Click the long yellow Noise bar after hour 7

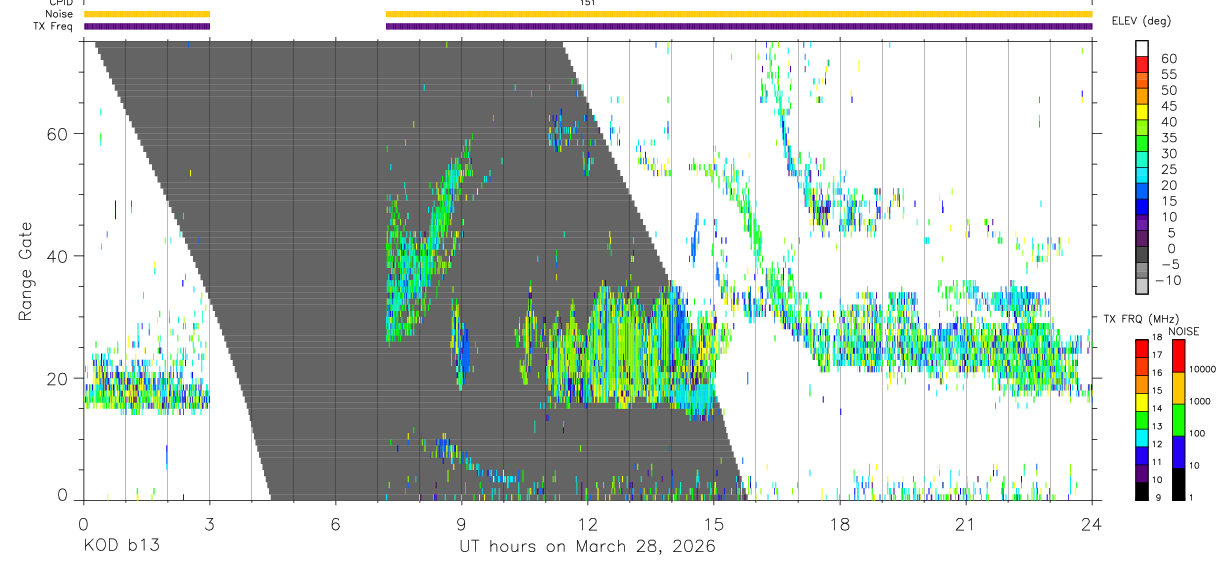739,14
